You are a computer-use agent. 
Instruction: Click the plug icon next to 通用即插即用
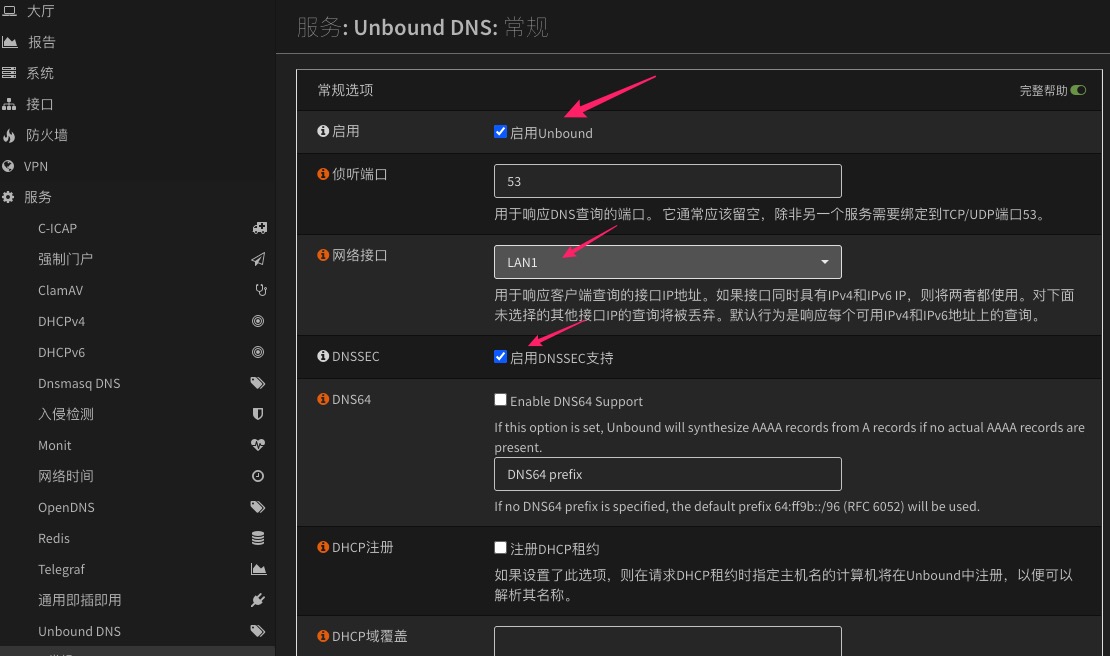click(x=258, y=600)
